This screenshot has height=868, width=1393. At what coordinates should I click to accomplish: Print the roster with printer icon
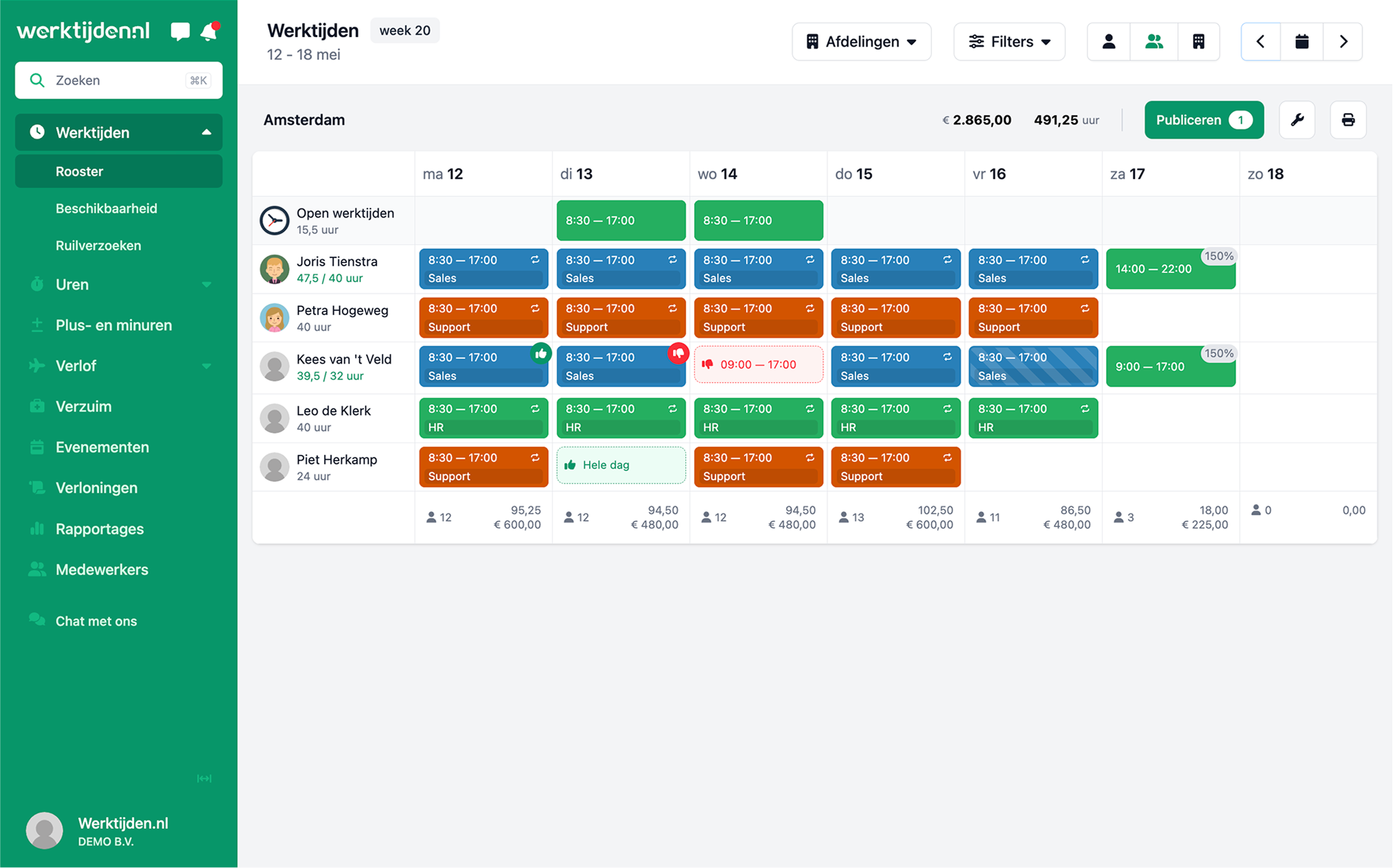coord(1348,120)
